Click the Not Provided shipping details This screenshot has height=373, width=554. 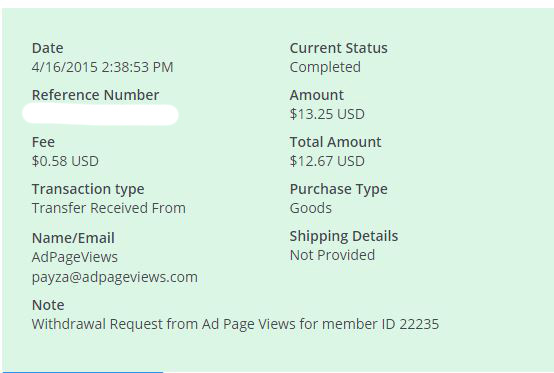coord(332,255)
